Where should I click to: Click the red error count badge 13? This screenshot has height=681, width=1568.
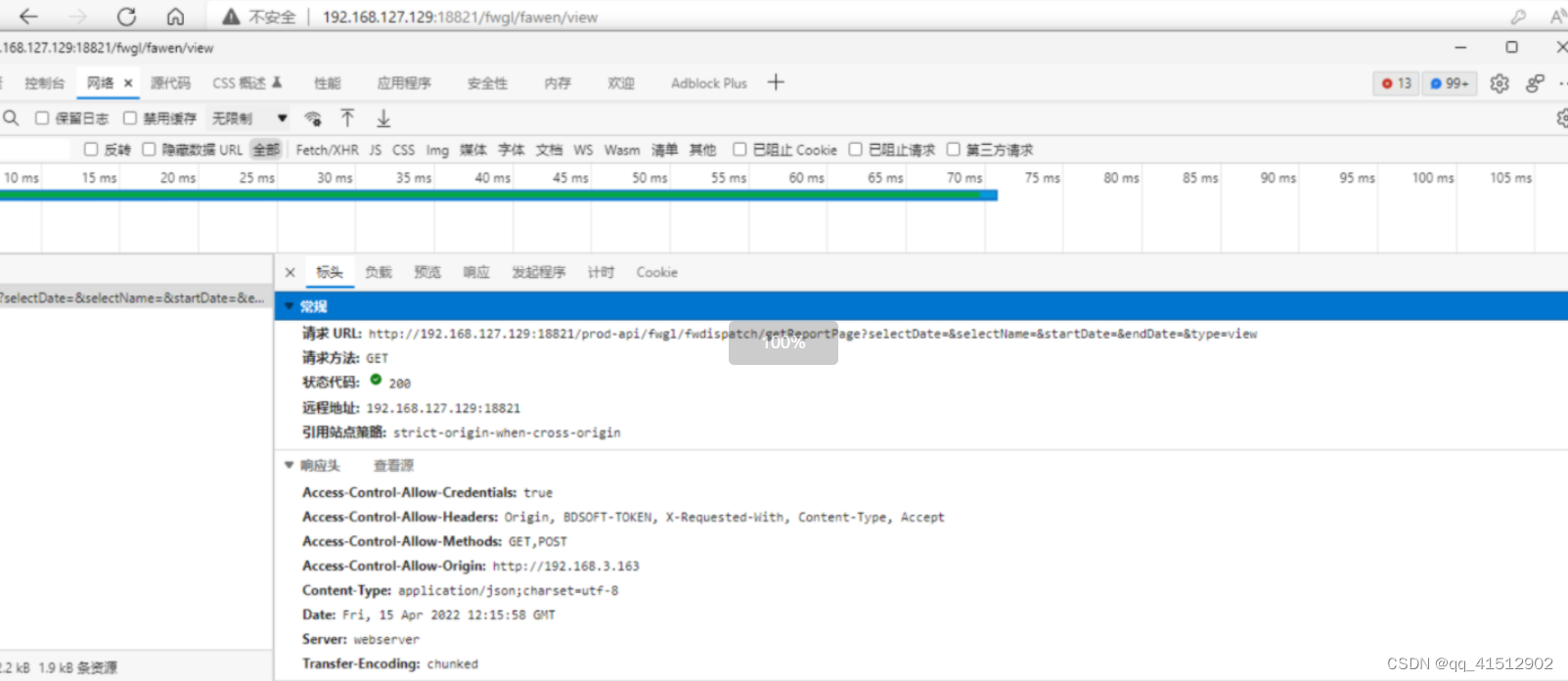click(x=1396, y=83)
